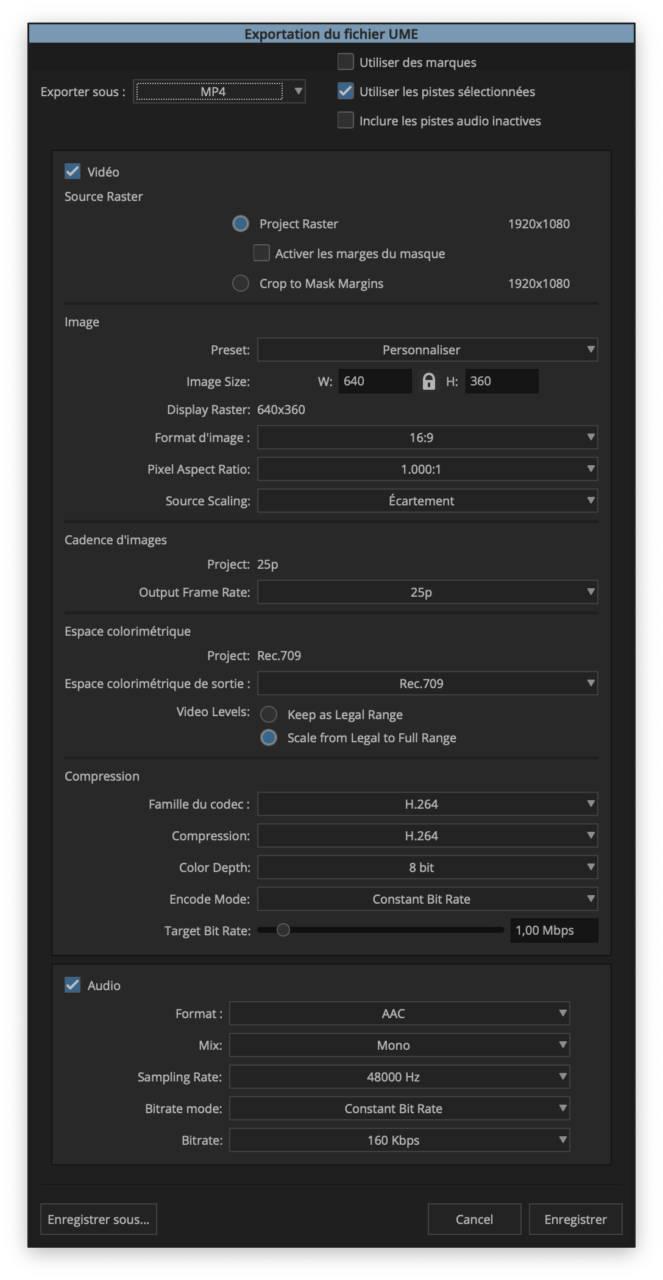Enable Inclure les pistes audio inactives
The width and height of the screenshot is (663, 1280).
click(346, 121)
